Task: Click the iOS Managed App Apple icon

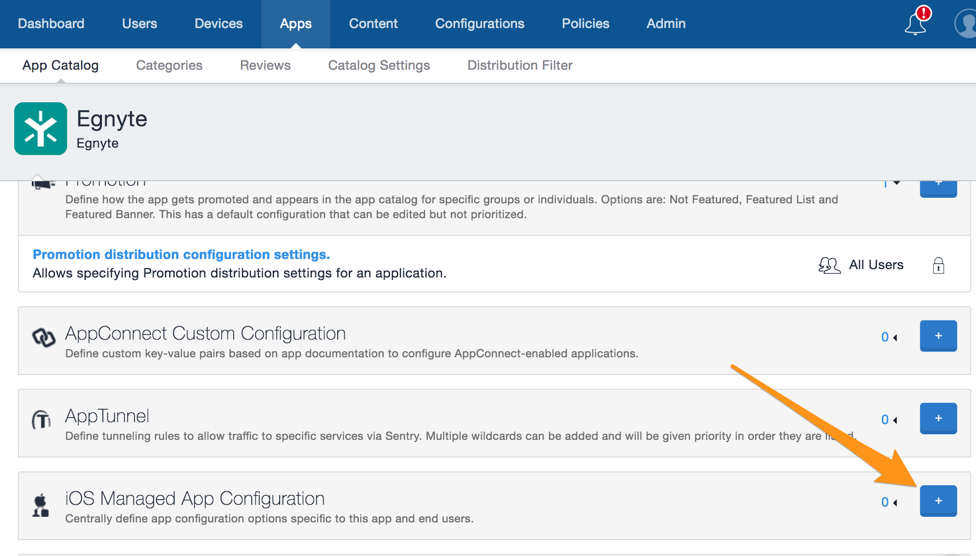Action: [x=41, y=504]
